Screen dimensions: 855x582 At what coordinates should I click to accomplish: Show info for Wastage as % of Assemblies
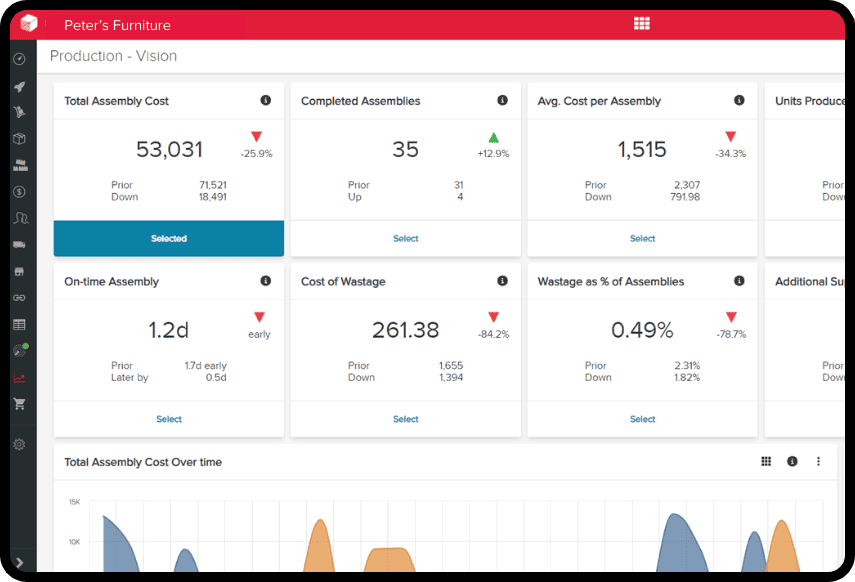point(739,281)
